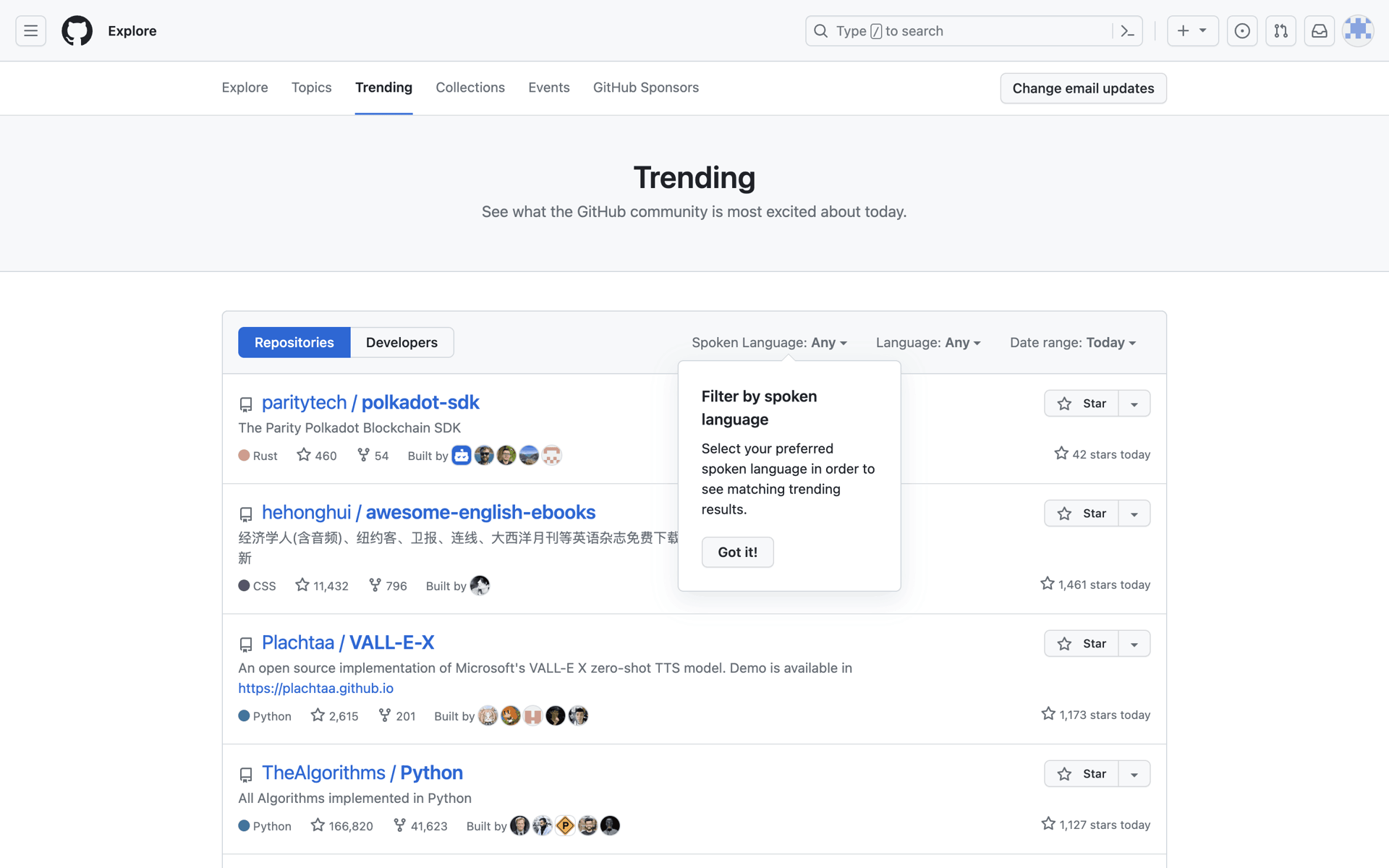Image resolution: width=1389 pixels, height=868 pixels.
Task: View TheAlgorithms Python stargazers 166,820
Action: tap(341, 825)
